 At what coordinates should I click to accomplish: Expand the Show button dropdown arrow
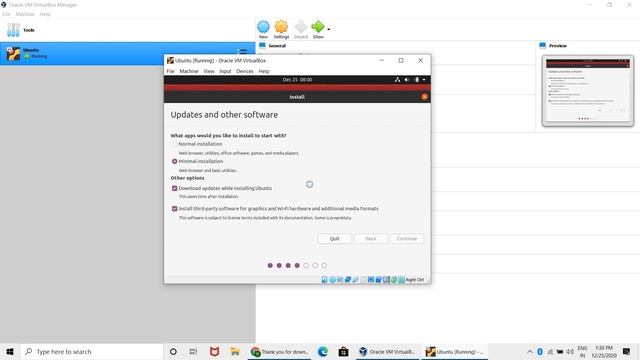329,29
